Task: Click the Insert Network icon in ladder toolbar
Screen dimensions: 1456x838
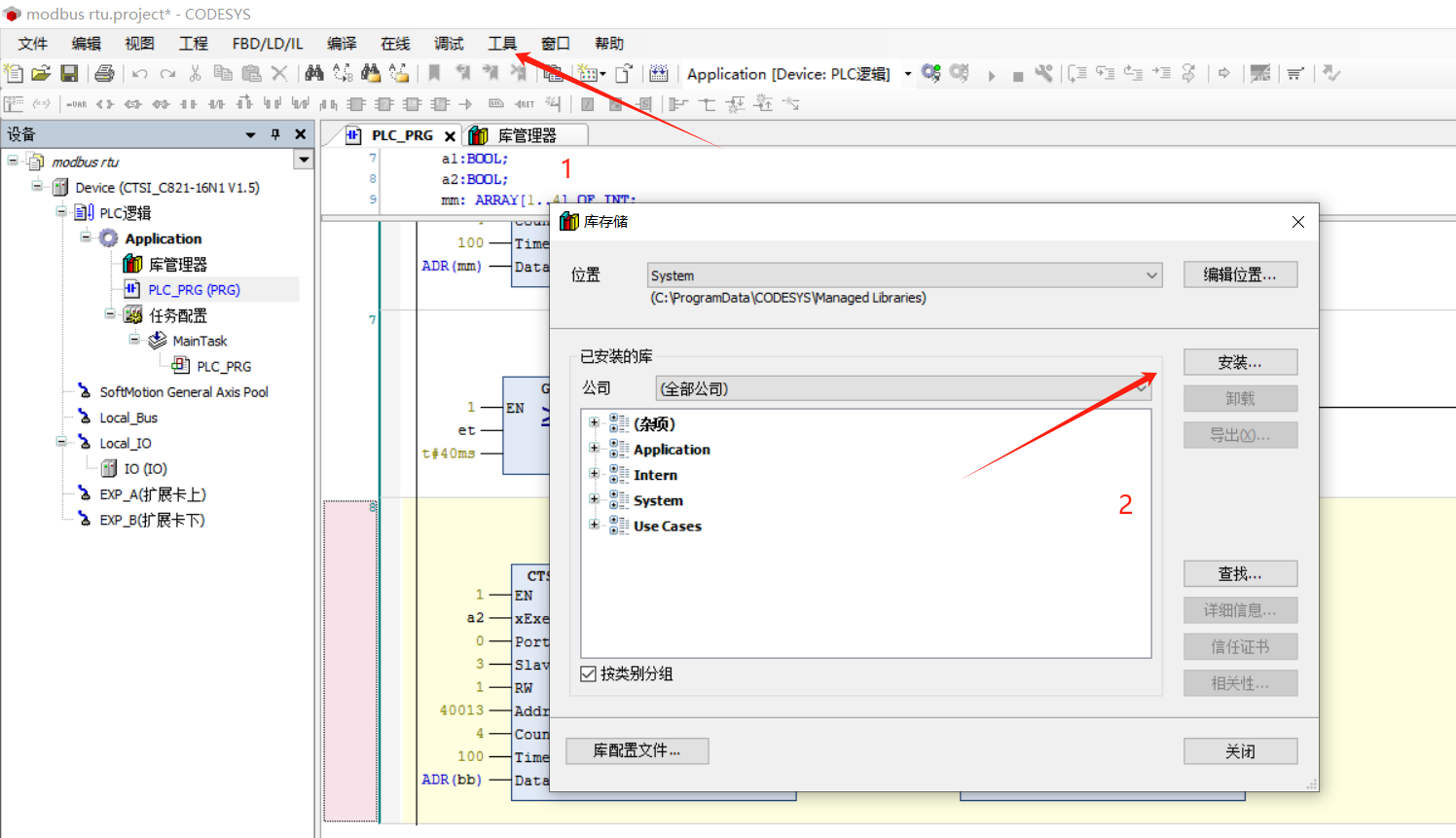Action: pos(14,104)
